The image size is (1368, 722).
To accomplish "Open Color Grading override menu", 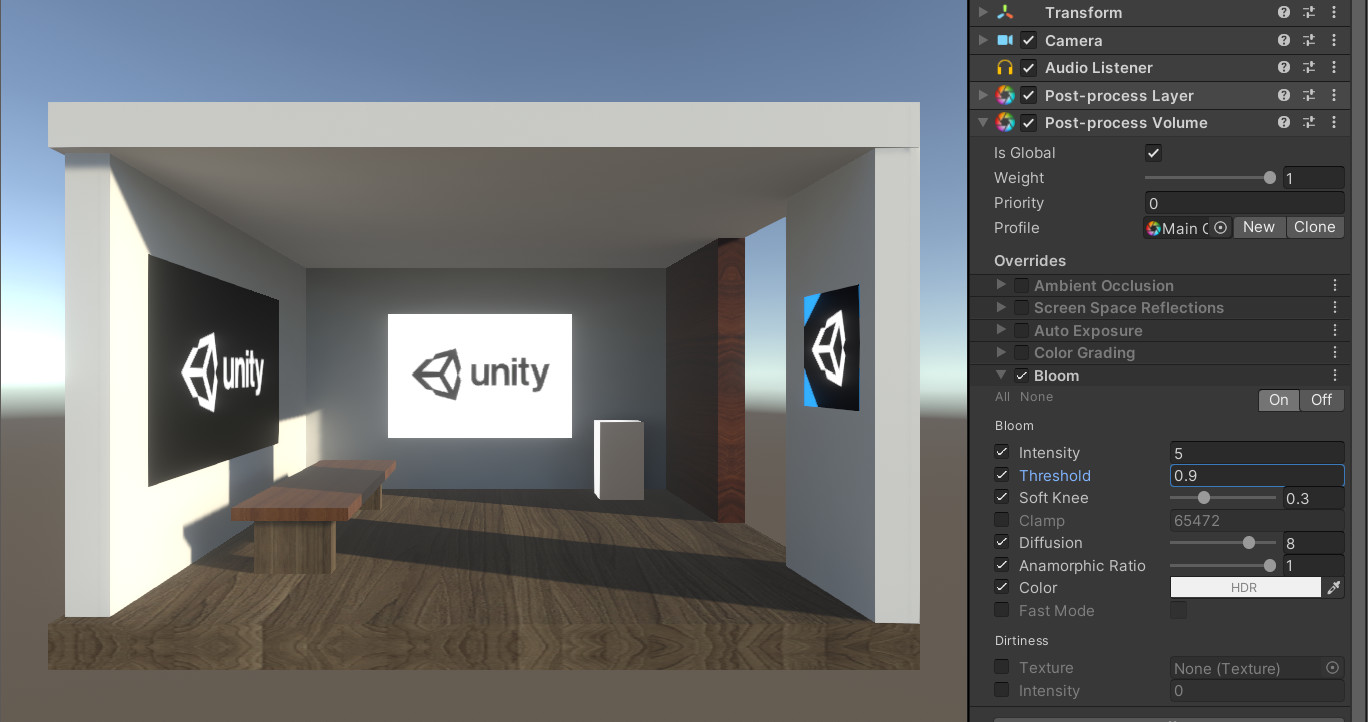I will coord(1334,353).
